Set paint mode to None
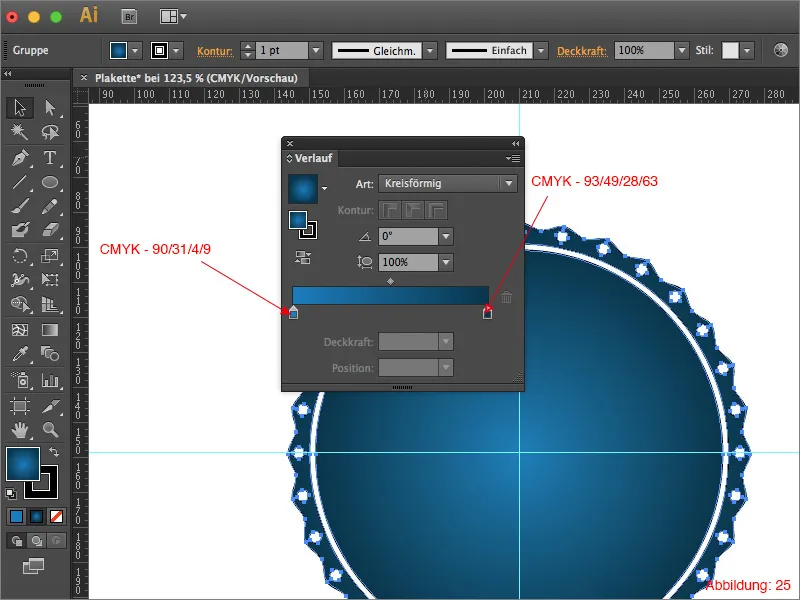The height and width of the screenshot is (600, 800). 56,517
